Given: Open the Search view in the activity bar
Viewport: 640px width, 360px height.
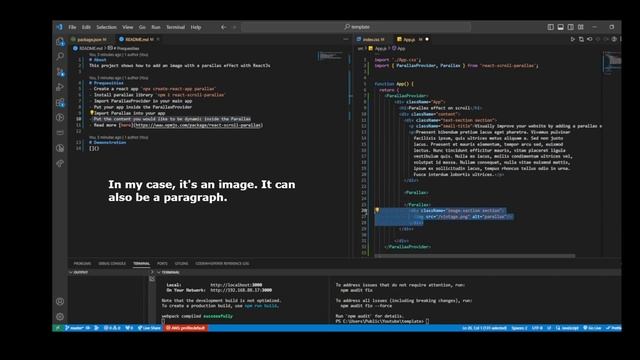Looking at the screenshot, I should pos(60,56).
